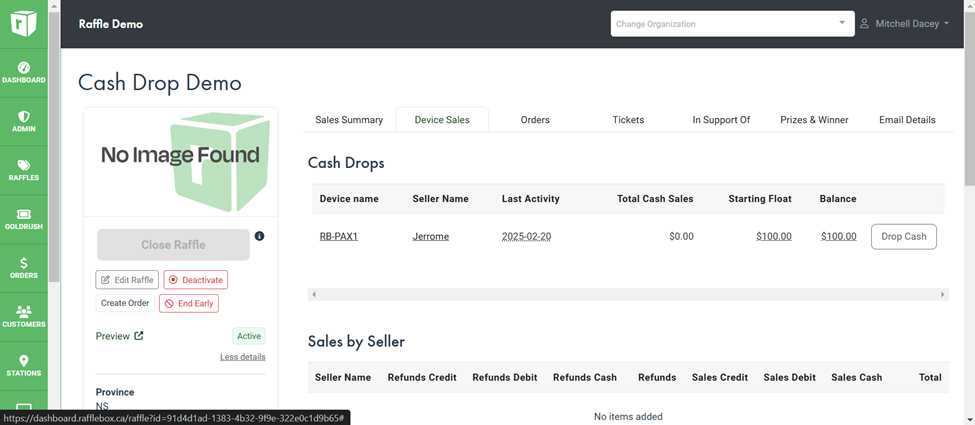Click the Cash Drops scrollbar right arrow

[x=943, y=294]
